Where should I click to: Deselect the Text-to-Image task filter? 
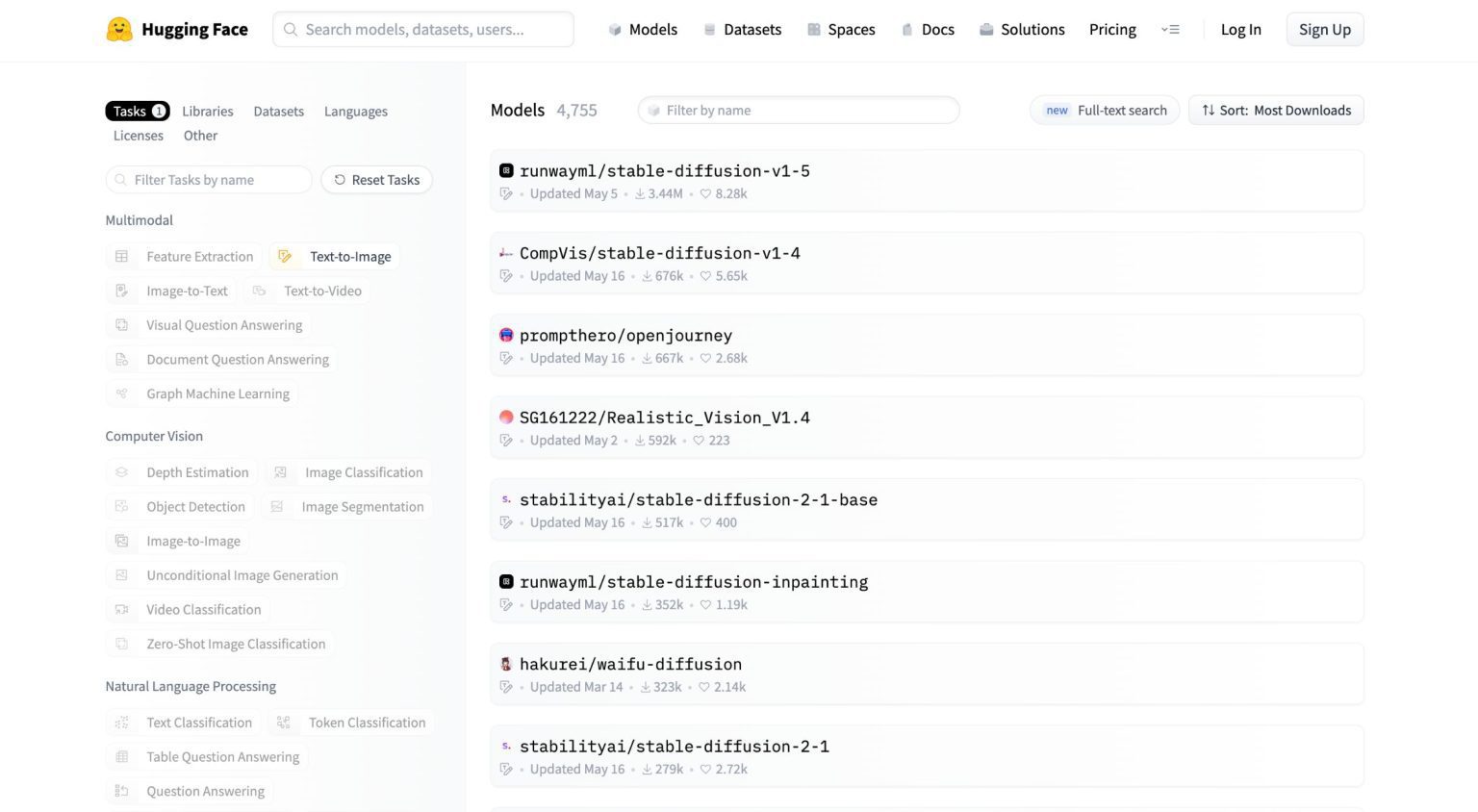(x=335, y=257)
